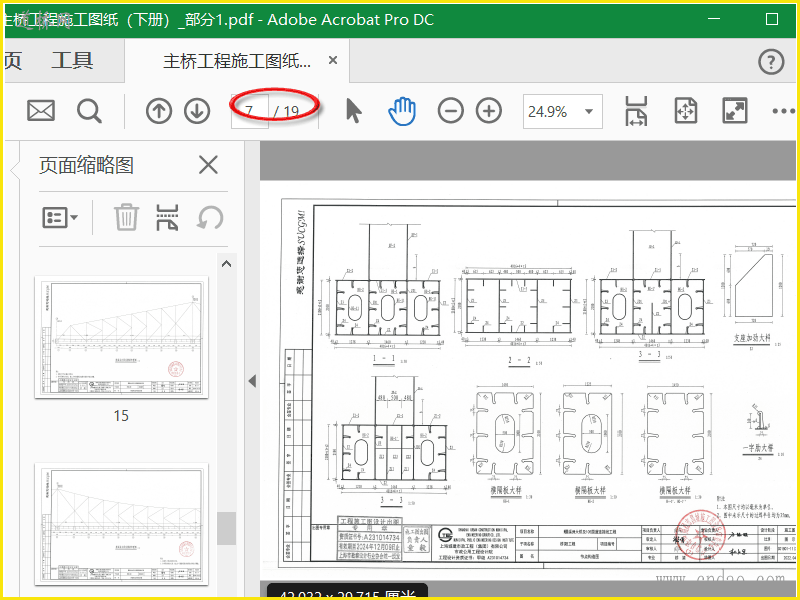Click the thumbnail scrollbar up arrow
800x600 pixels.
[227, 264]
